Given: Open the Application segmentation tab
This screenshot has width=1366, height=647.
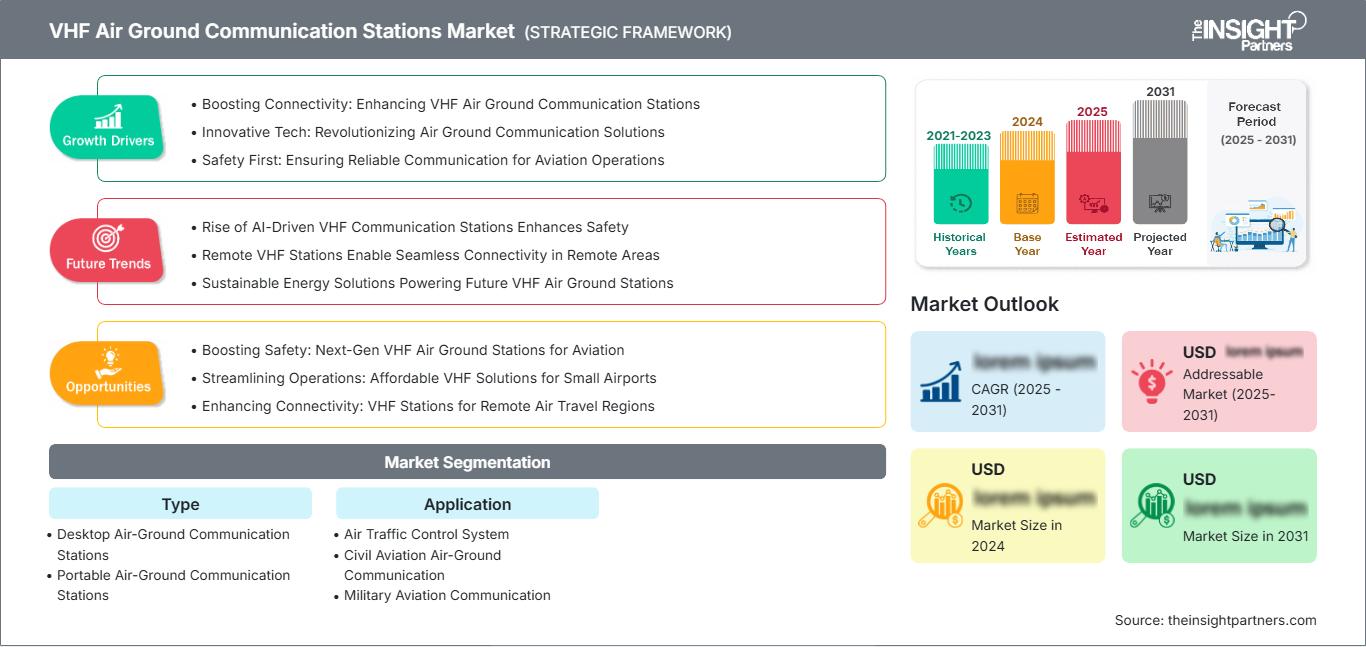Looking at the screenshot, I should click(467, 504).
